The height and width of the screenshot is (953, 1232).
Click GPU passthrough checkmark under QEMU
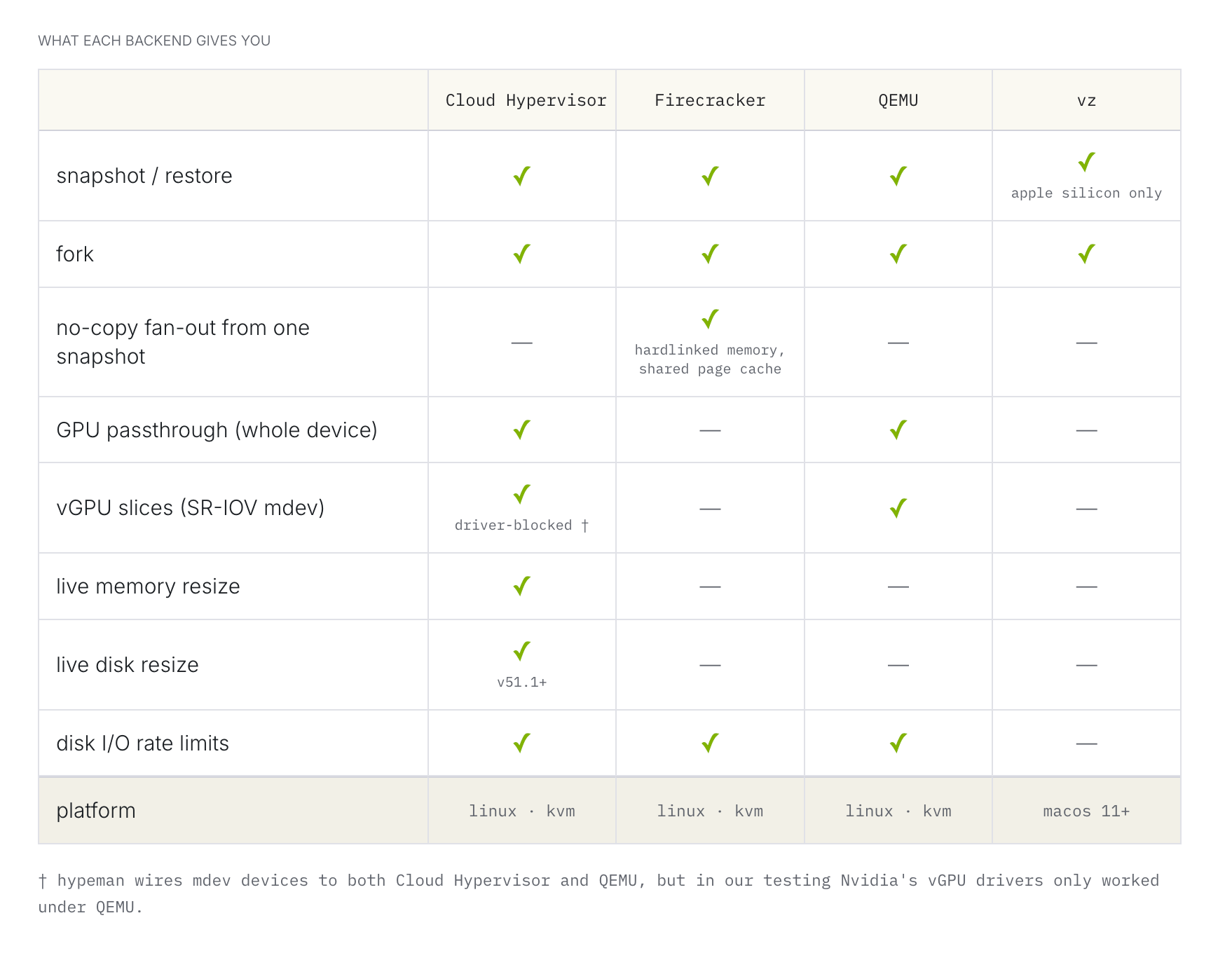click(x=898, y=430)
